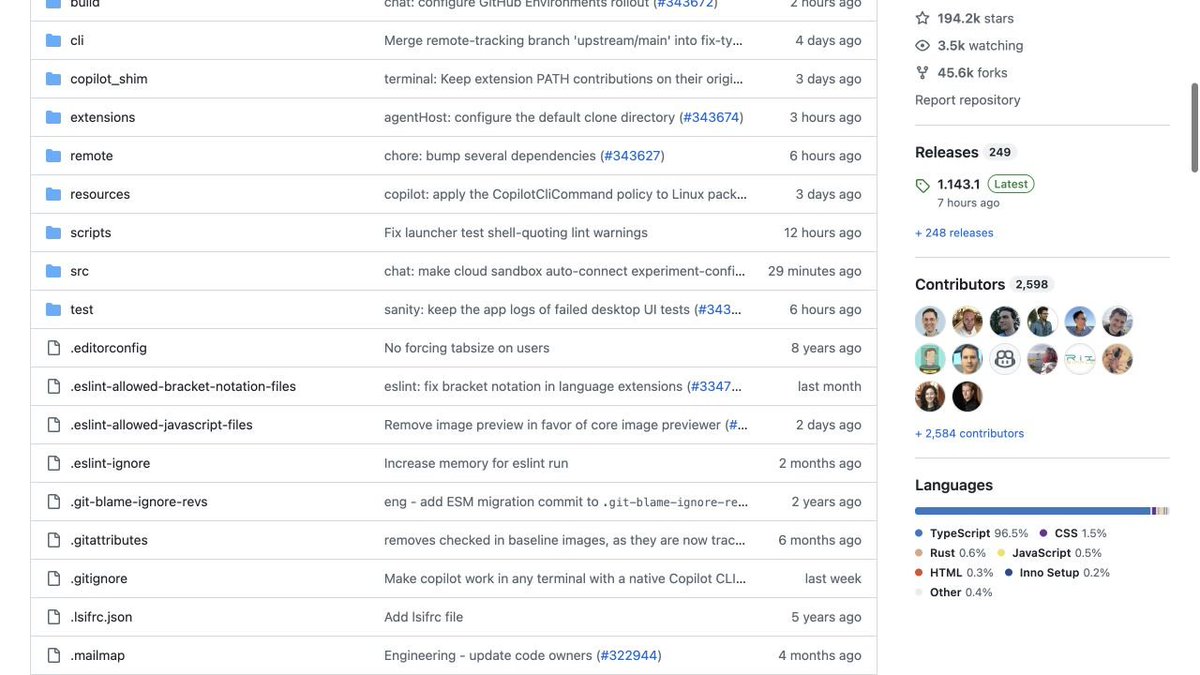Select the Rust 0.6% language entry
Viewport: 1200px width, 675px height.
tap(950, 553)
